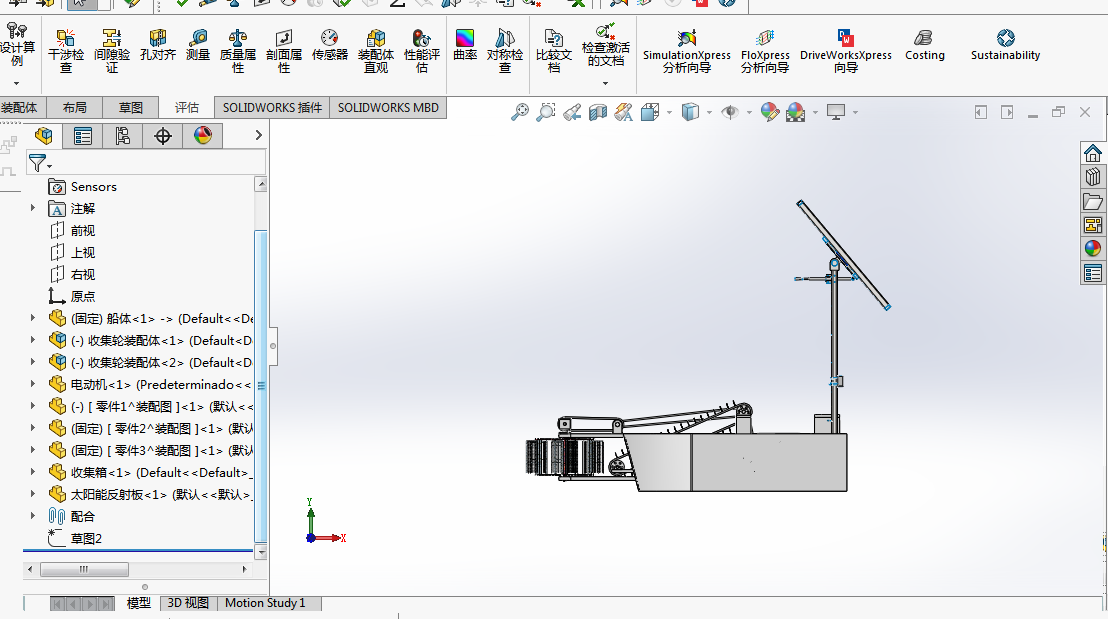This screenshot has width=1108, height=619.
Task: Click Edit Appearance in view toolbar
Action: 770,112
